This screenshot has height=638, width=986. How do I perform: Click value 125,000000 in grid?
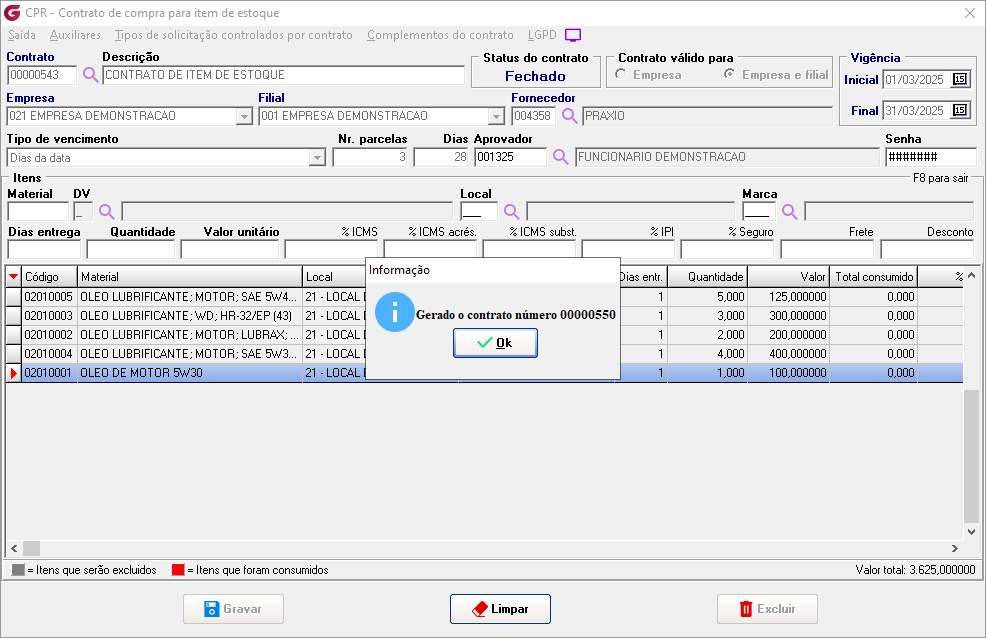(797, 297)
